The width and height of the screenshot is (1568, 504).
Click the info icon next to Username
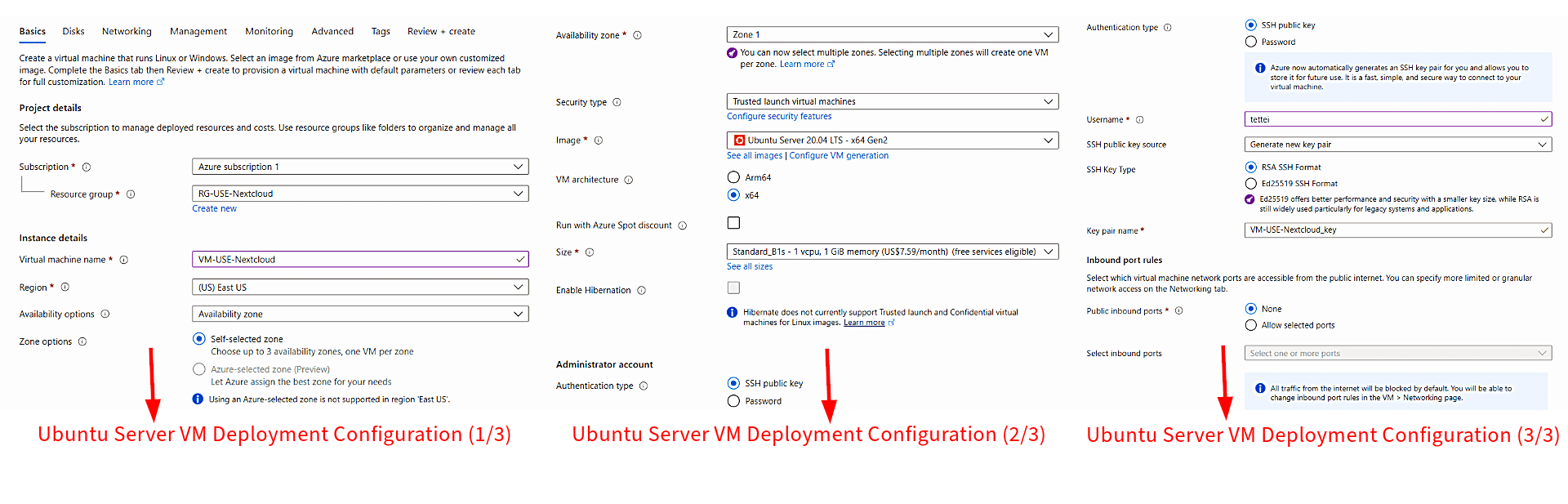coord(1140,119)
